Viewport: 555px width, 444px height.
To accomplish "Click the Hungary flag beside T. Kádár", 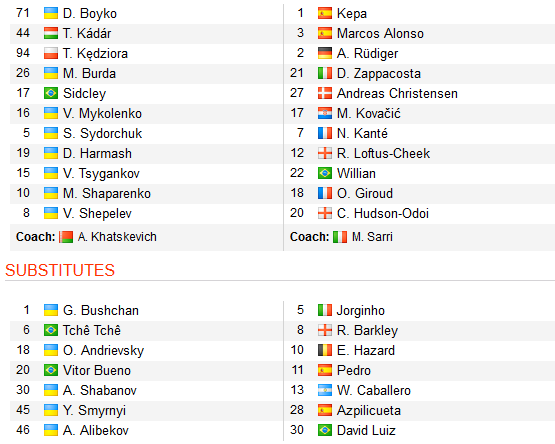I will [51, 33].
